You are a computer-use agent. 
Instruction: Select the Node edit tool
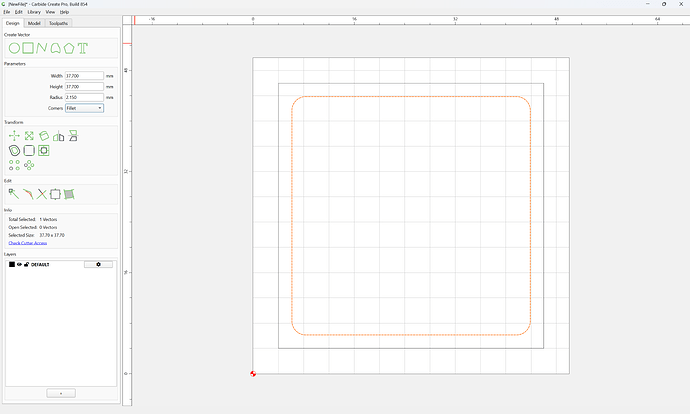point(14,194)
